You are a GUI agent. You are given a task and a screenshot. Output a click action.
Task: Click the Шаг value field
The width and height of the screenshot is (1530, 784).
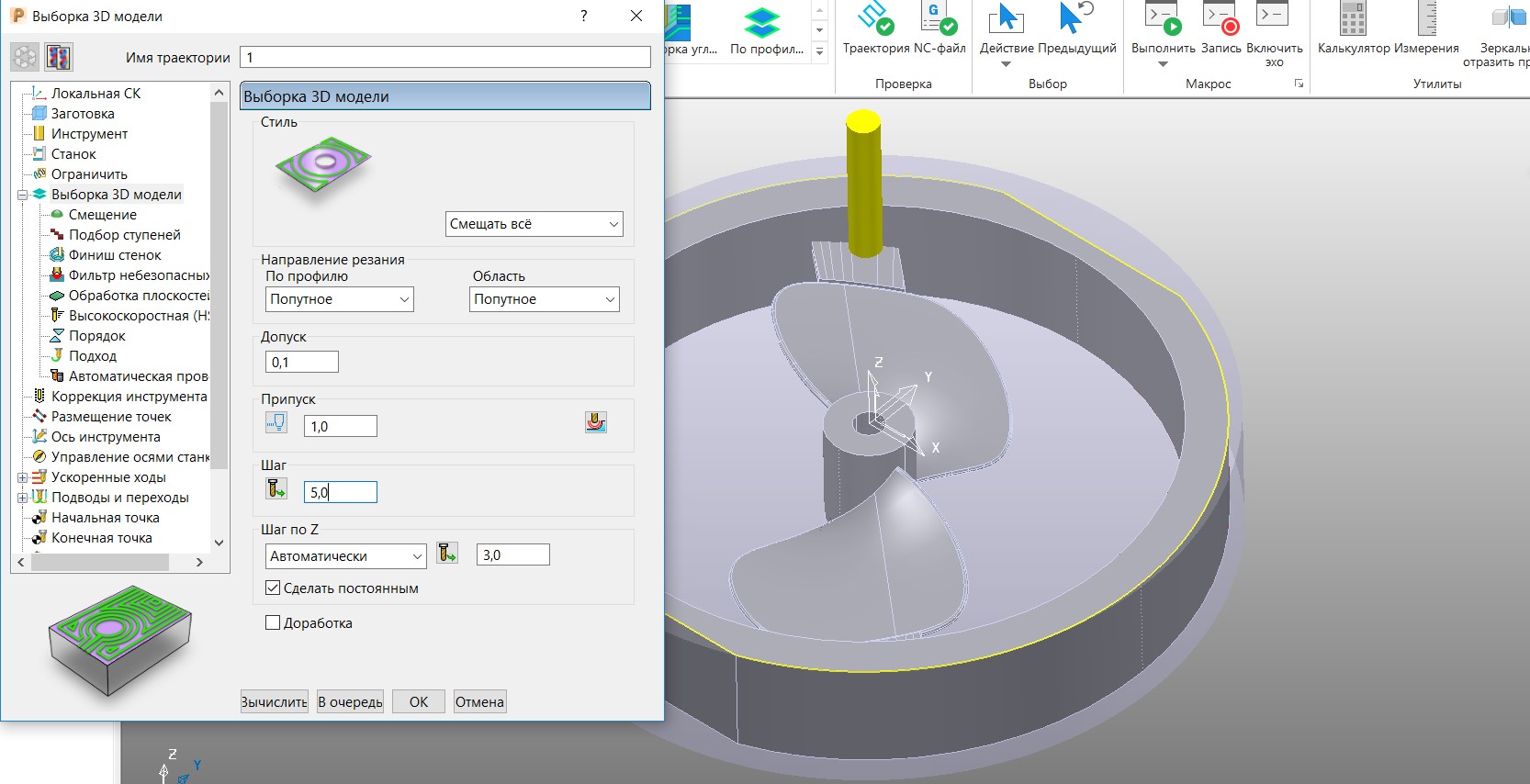(x=341, y=492)
